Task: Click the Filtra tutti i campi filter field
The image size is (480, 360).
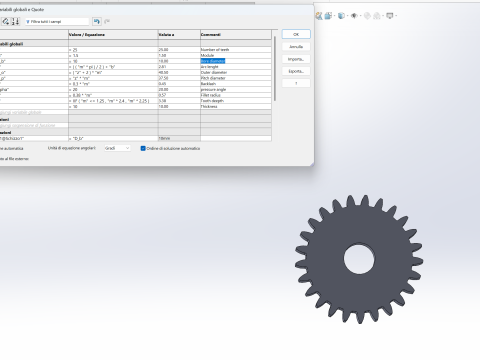Action: [x=57, y=22]
